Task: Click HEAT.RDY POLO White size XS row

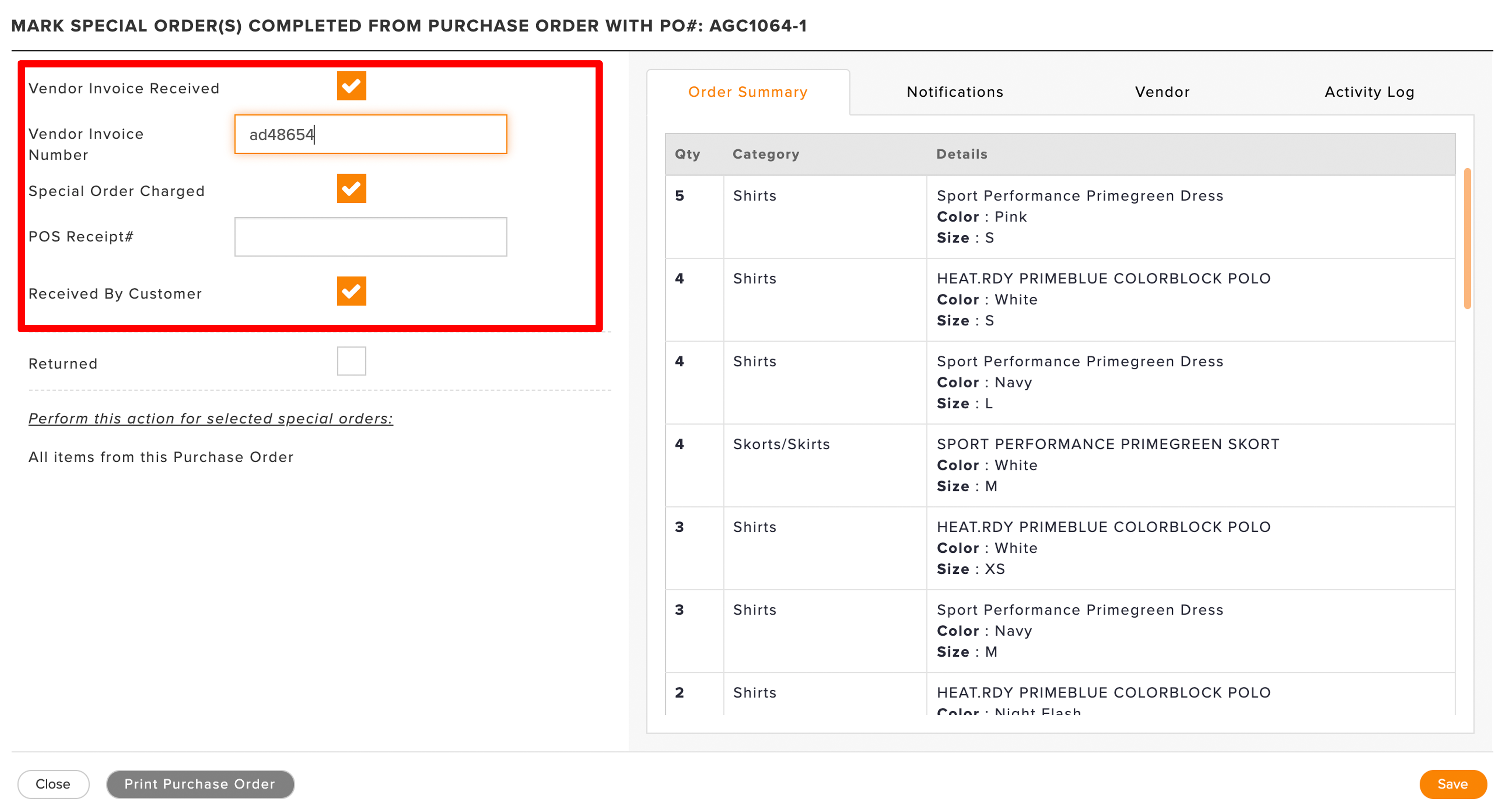Action: point(1060,548)
